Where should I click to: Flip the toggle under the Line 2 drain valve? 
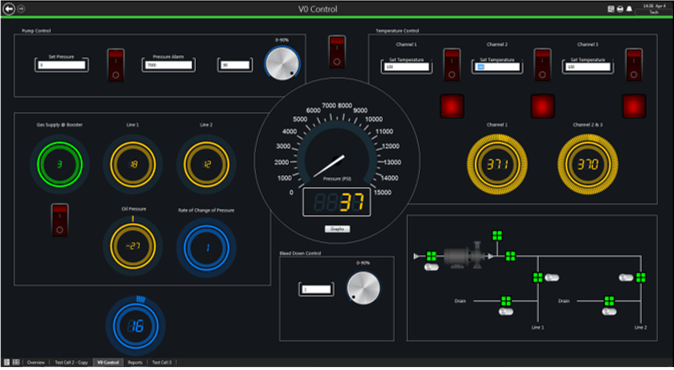(x=609, y=311)
